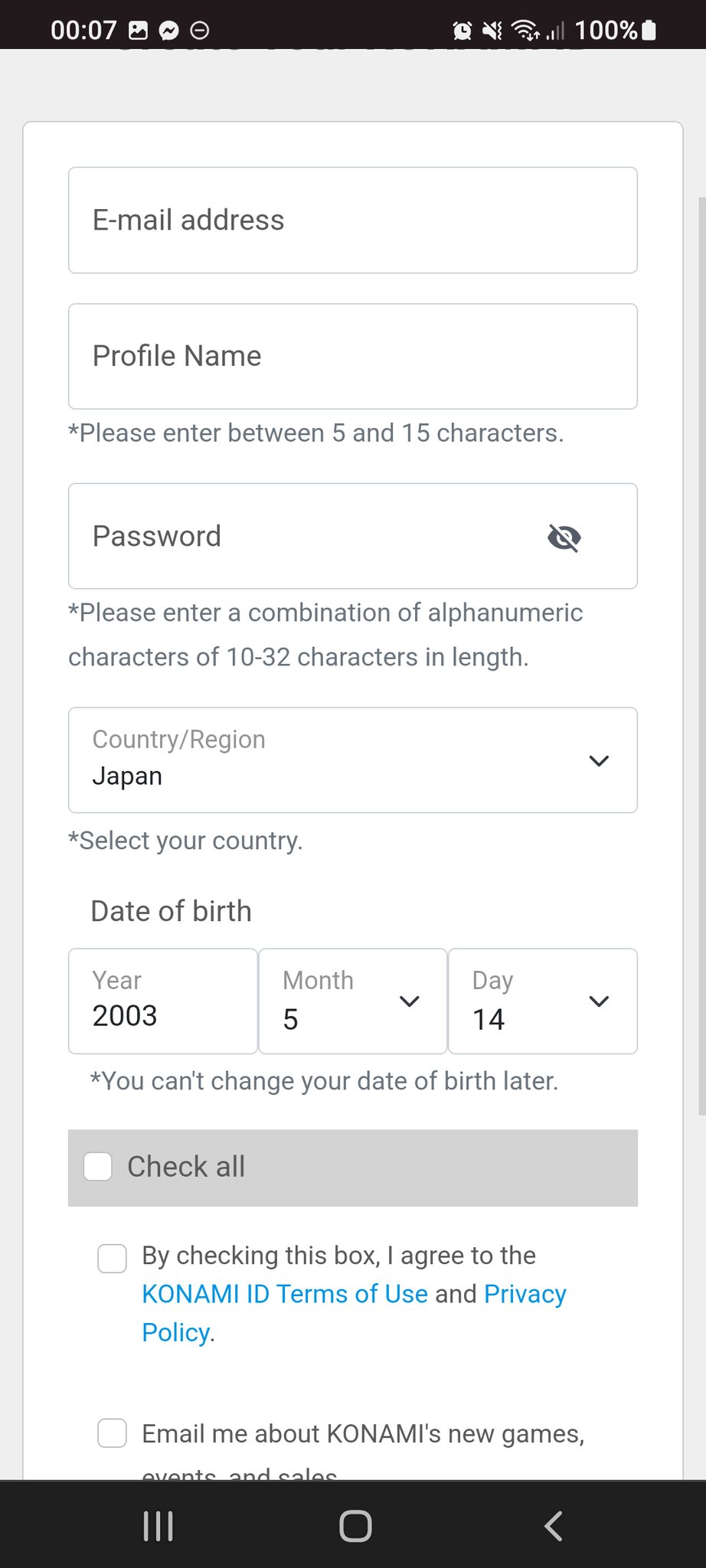Viewport: 706px width, 1568px height.
Task: Enable the Check all checkbox
Action: click(x=98, y=1167)
